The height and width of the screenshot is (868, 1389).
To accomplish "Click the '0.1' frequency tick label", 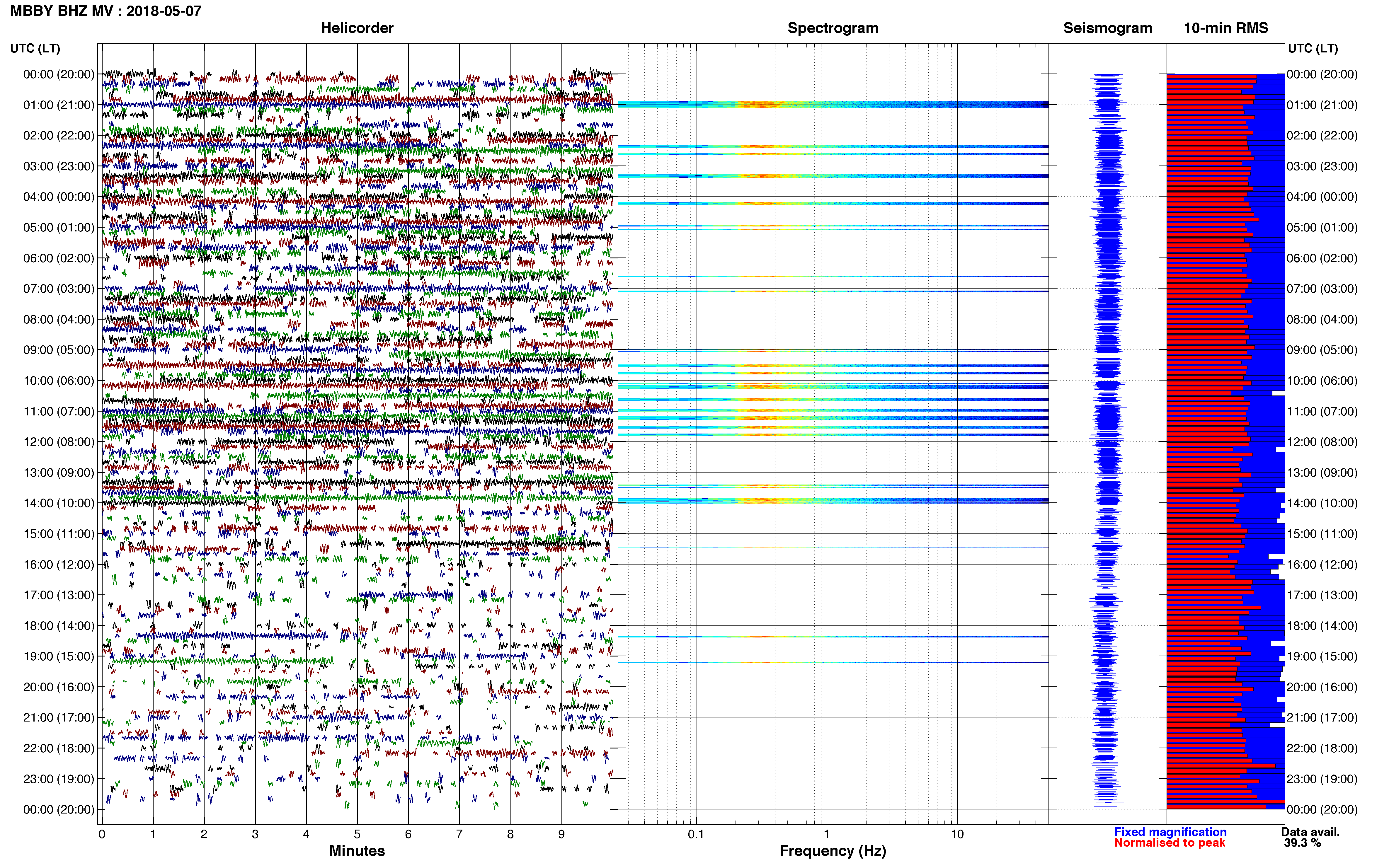I will tap(696, 834).
